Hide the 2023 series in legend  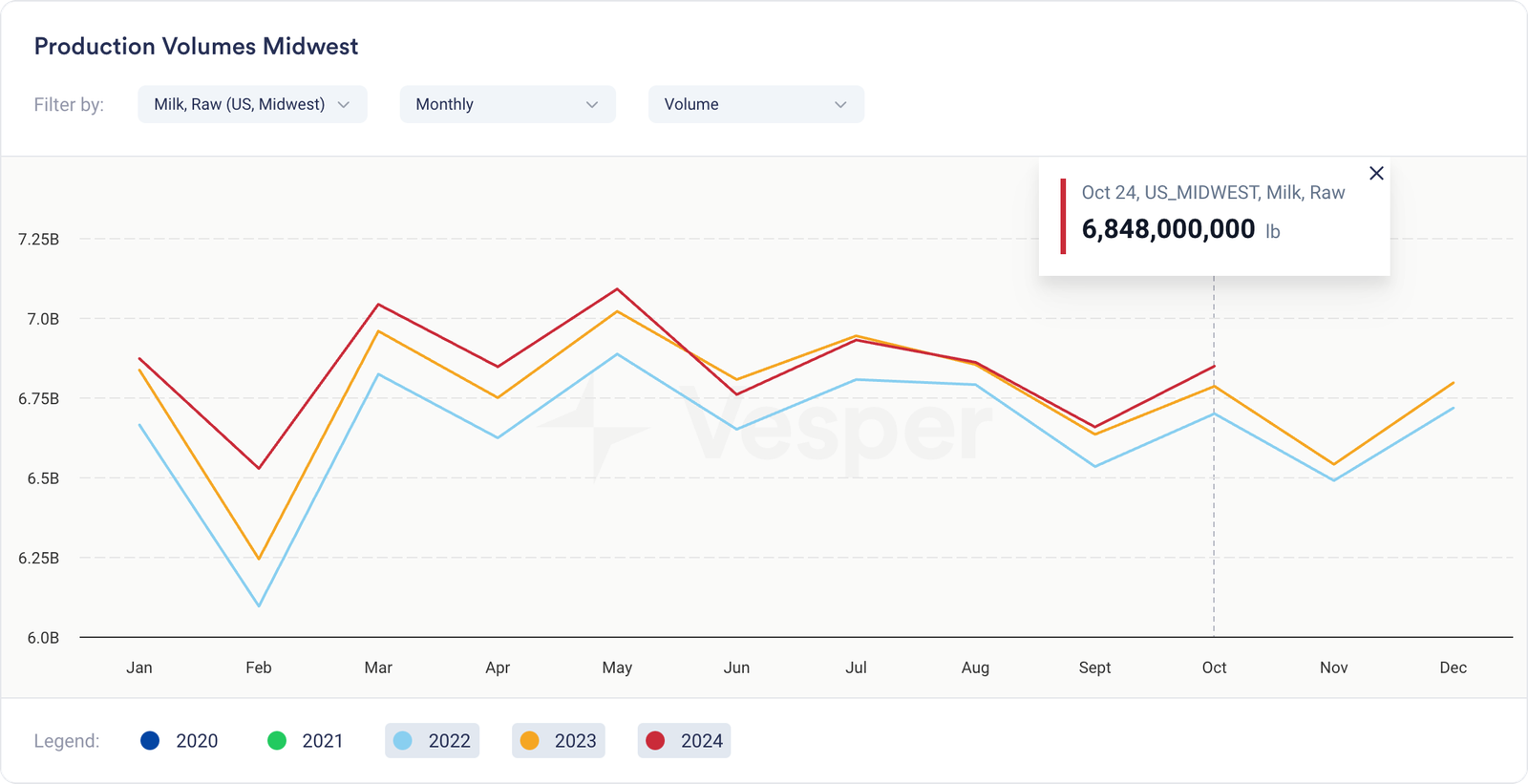pyautogui.click(x=559, y=741)
